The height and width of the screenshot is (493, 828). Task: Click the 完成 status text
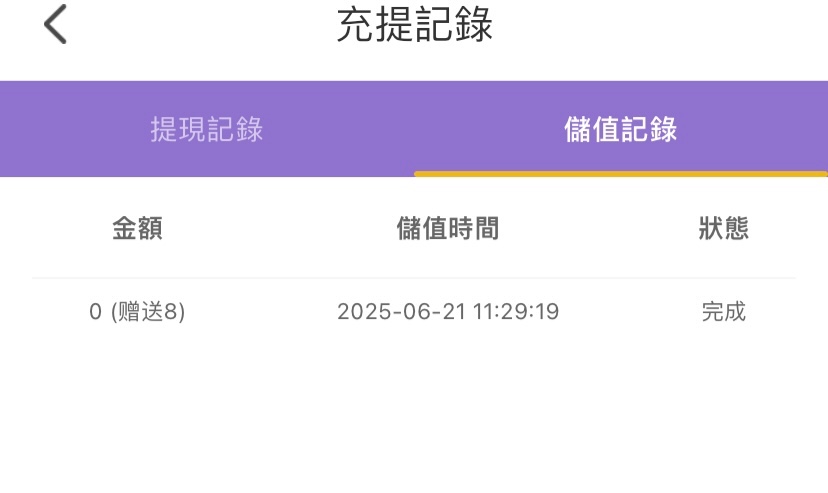(723, 312)
